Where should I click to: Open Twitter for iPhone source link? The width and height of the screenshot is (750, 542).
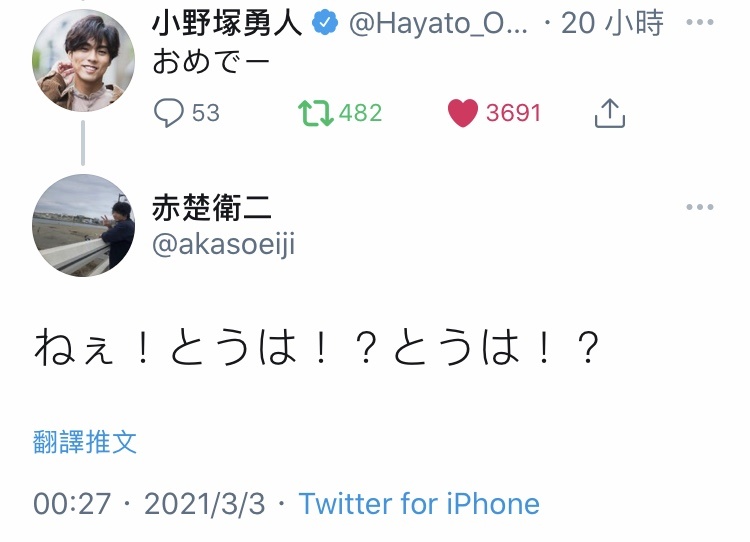click(419, 504)
